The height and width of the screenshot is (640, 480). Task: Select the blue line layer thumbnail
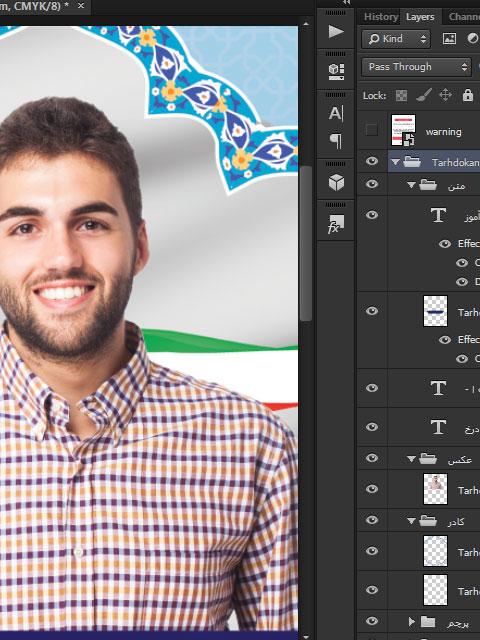point(435,311)
